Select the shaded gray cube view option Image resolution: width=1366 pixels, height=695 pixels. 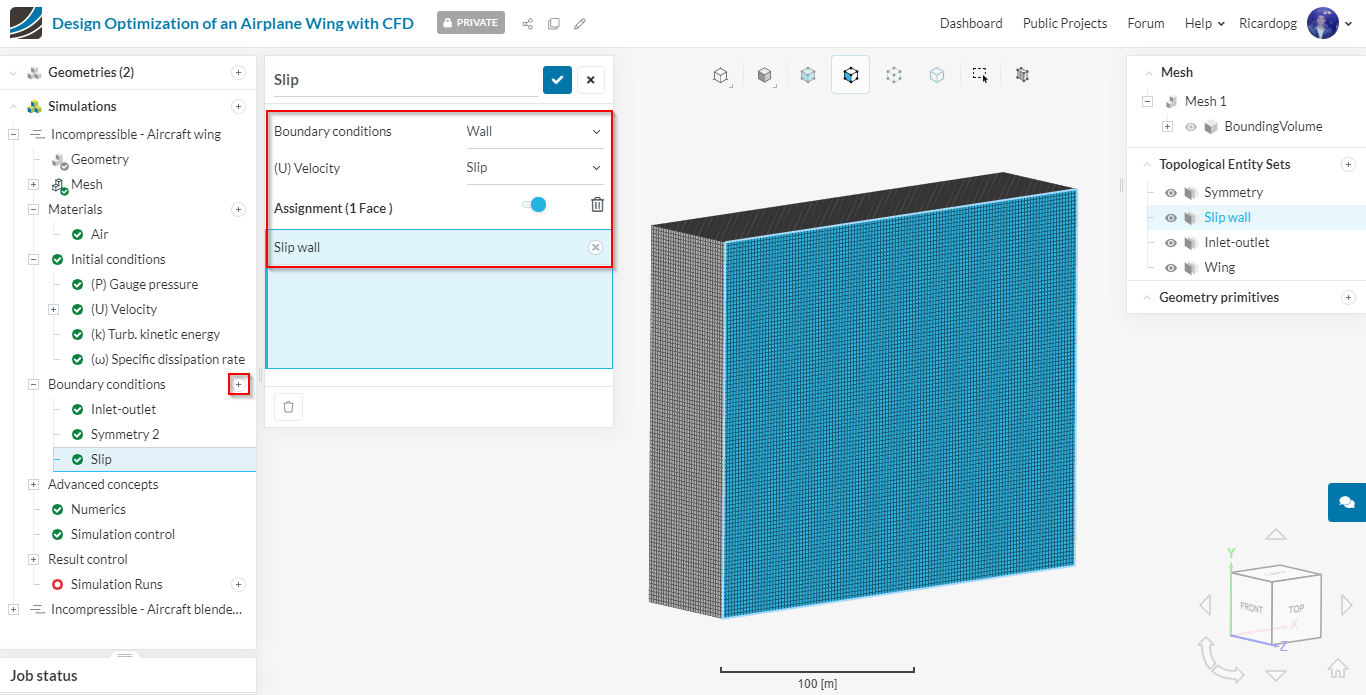tap(765, 75)
